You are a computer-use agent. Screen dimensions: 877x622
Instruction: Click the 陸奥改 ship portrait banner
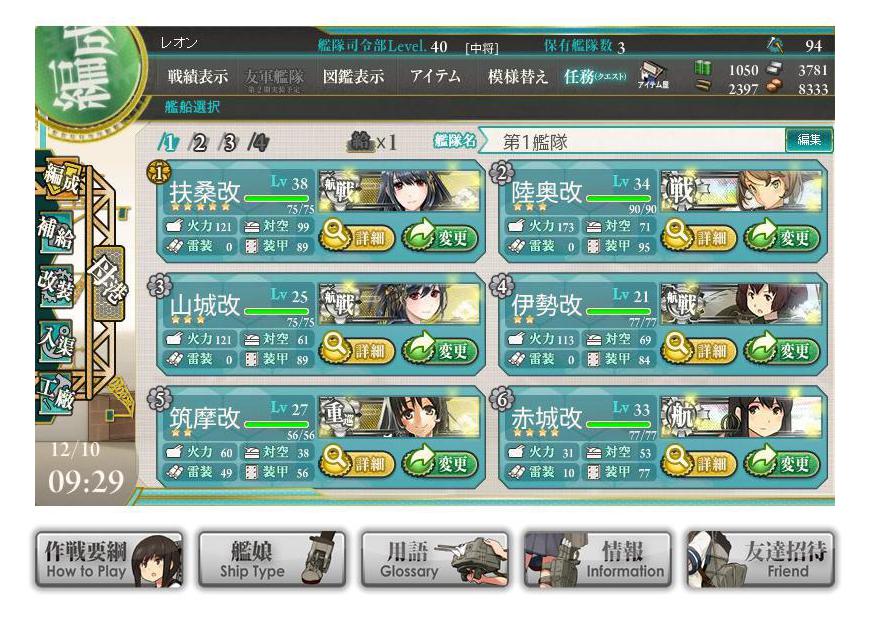[x=741, y=191]
